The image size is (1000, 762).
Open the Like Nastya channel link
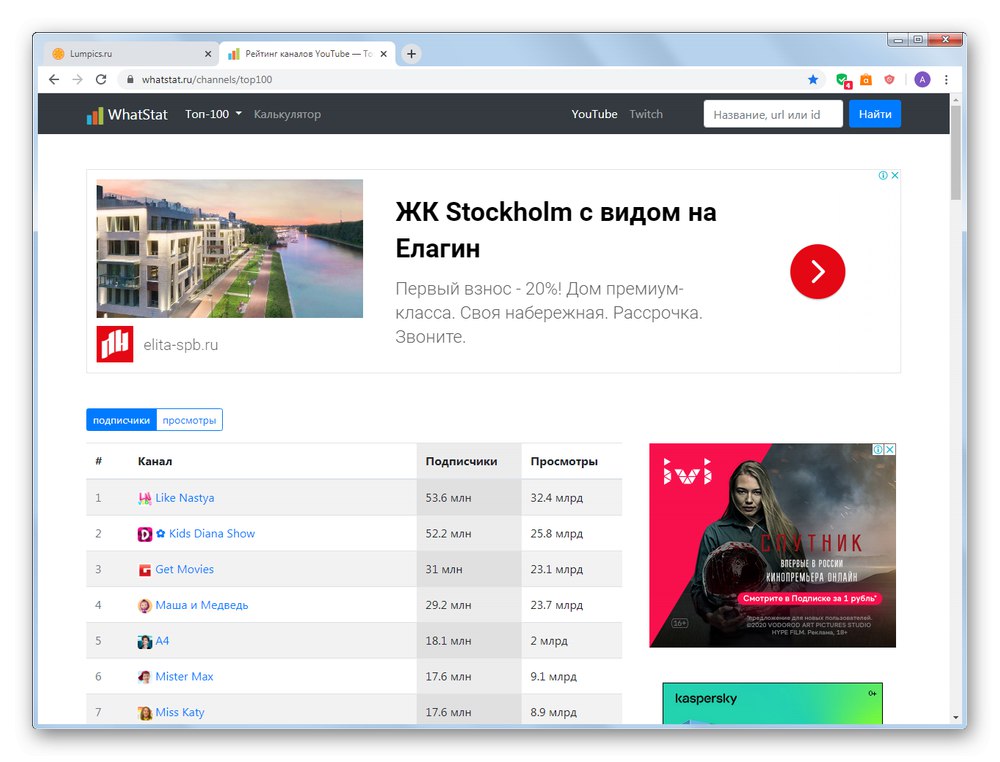(184, 498)
